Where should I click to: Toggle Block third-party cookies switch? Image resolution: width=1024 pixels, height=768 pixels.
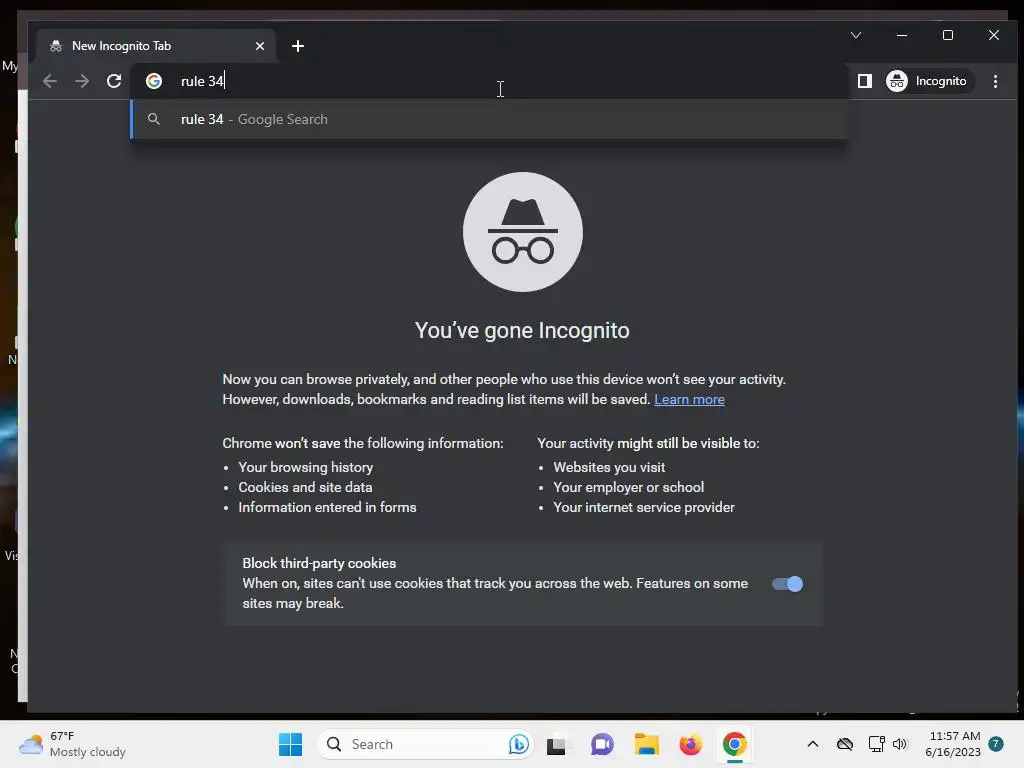[787, 584]
